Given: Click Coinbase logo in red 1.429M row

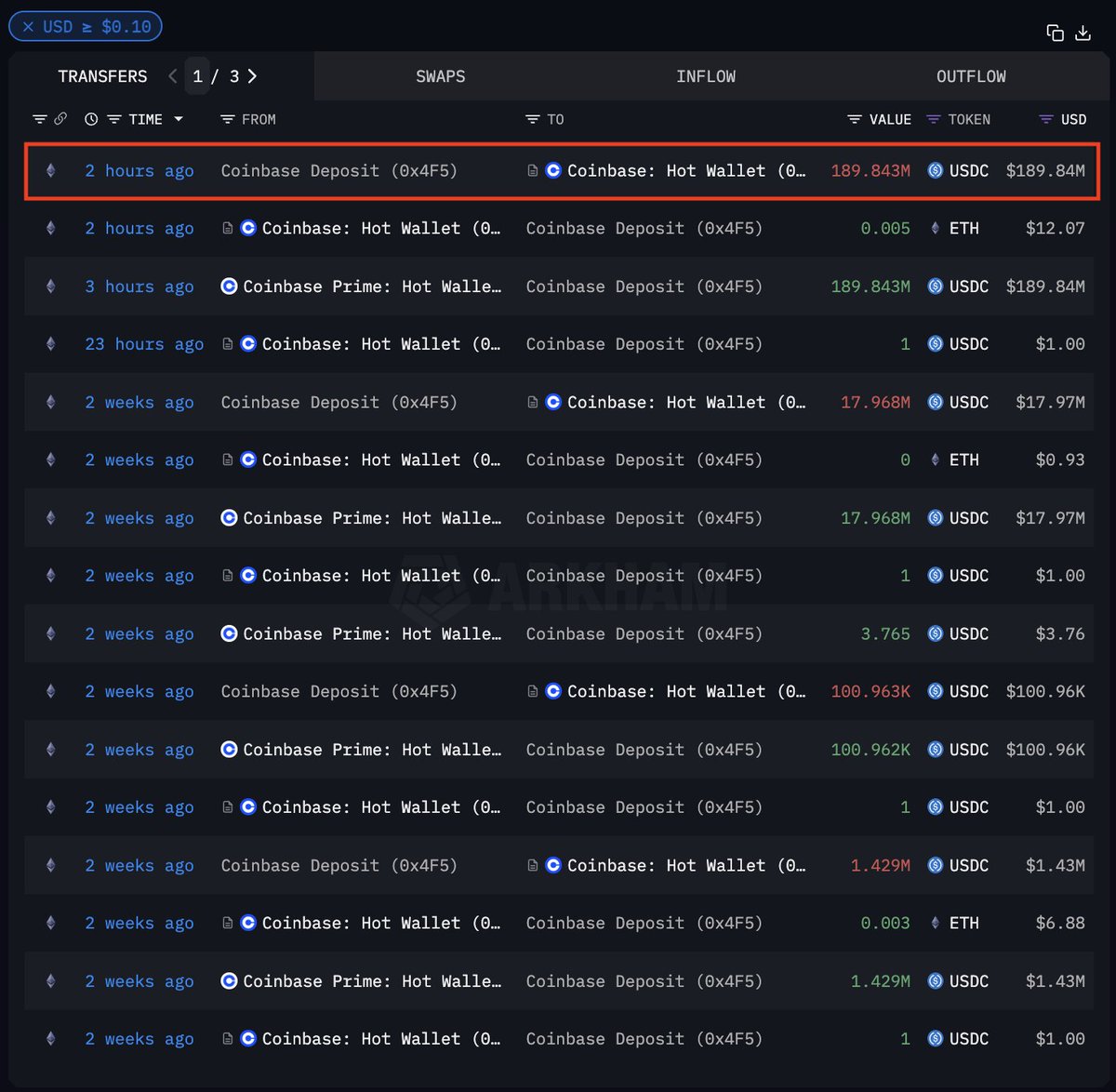Looking at the screenshot, I should point(553,865).
